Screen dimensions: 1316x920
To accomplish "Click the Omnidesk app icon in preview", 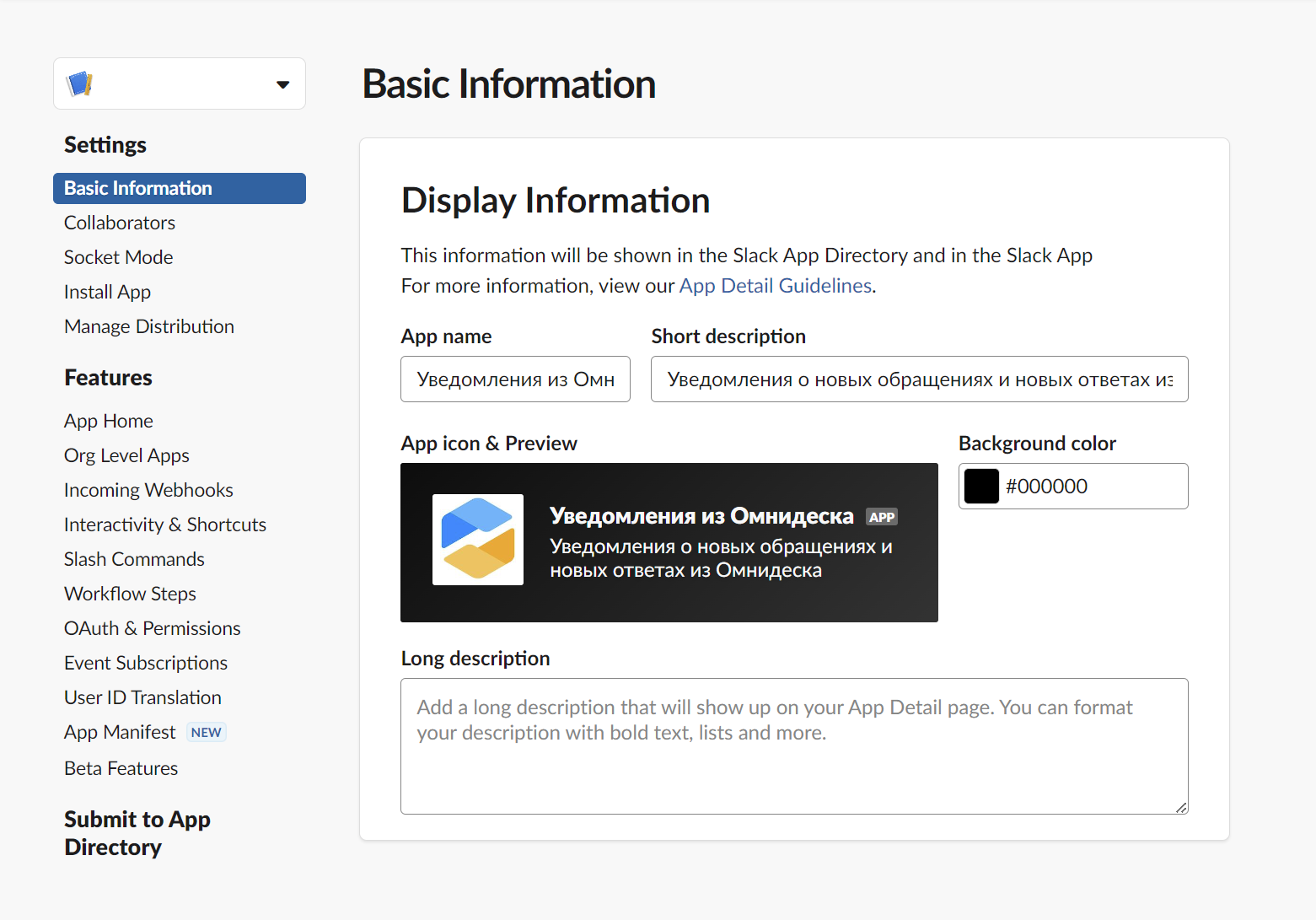I will pyautogui.click(x=478, y=540).
